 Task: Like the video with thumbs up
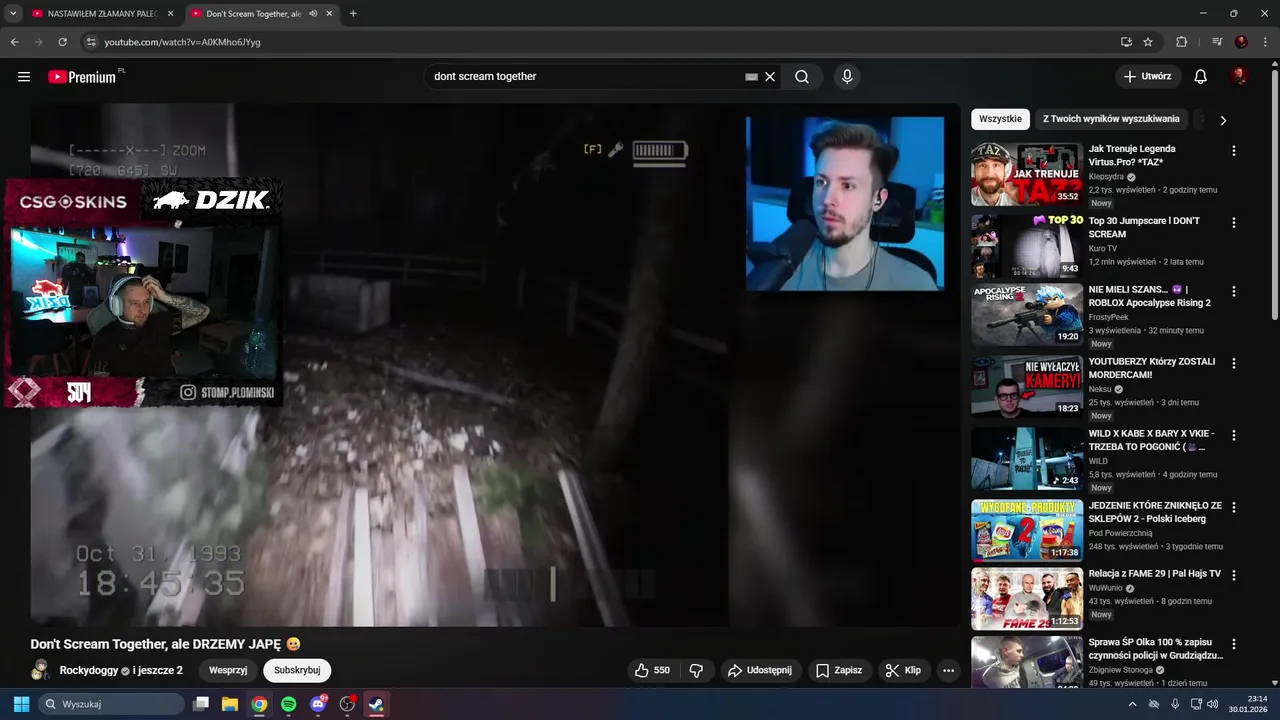(x=652, y=670)
